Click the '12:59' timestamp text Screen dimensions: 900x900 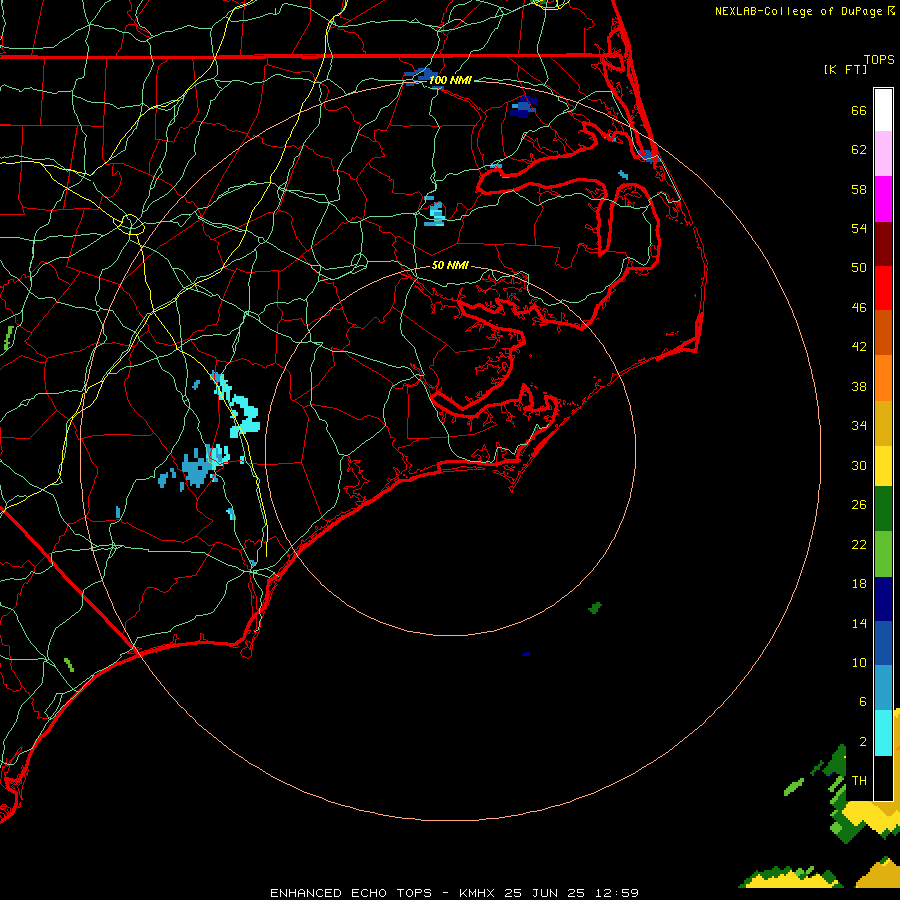tap(616, 893)
